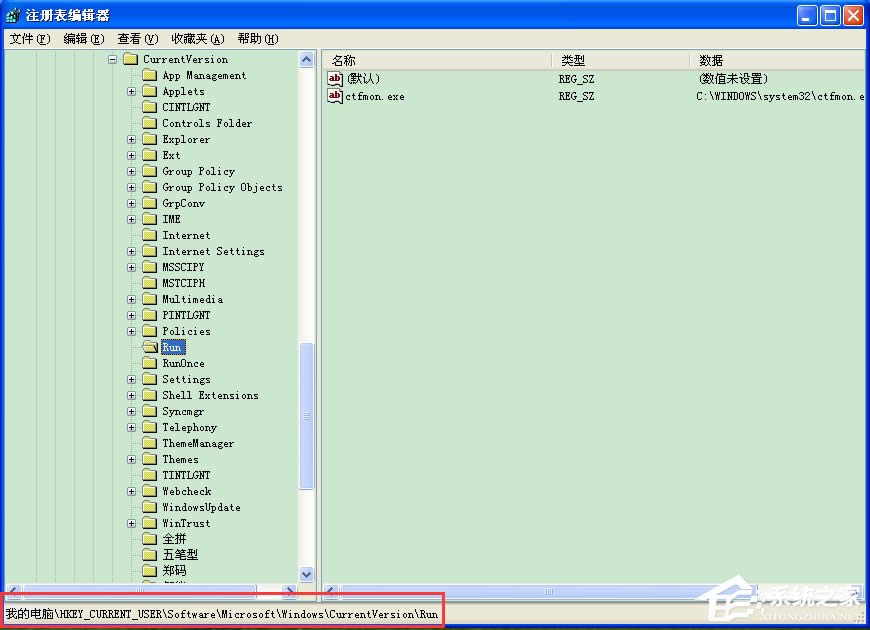This screenshot has width=870, height=630.
Task: Select the ctfmon.exe value entry
Action: (x=375, y=96)
